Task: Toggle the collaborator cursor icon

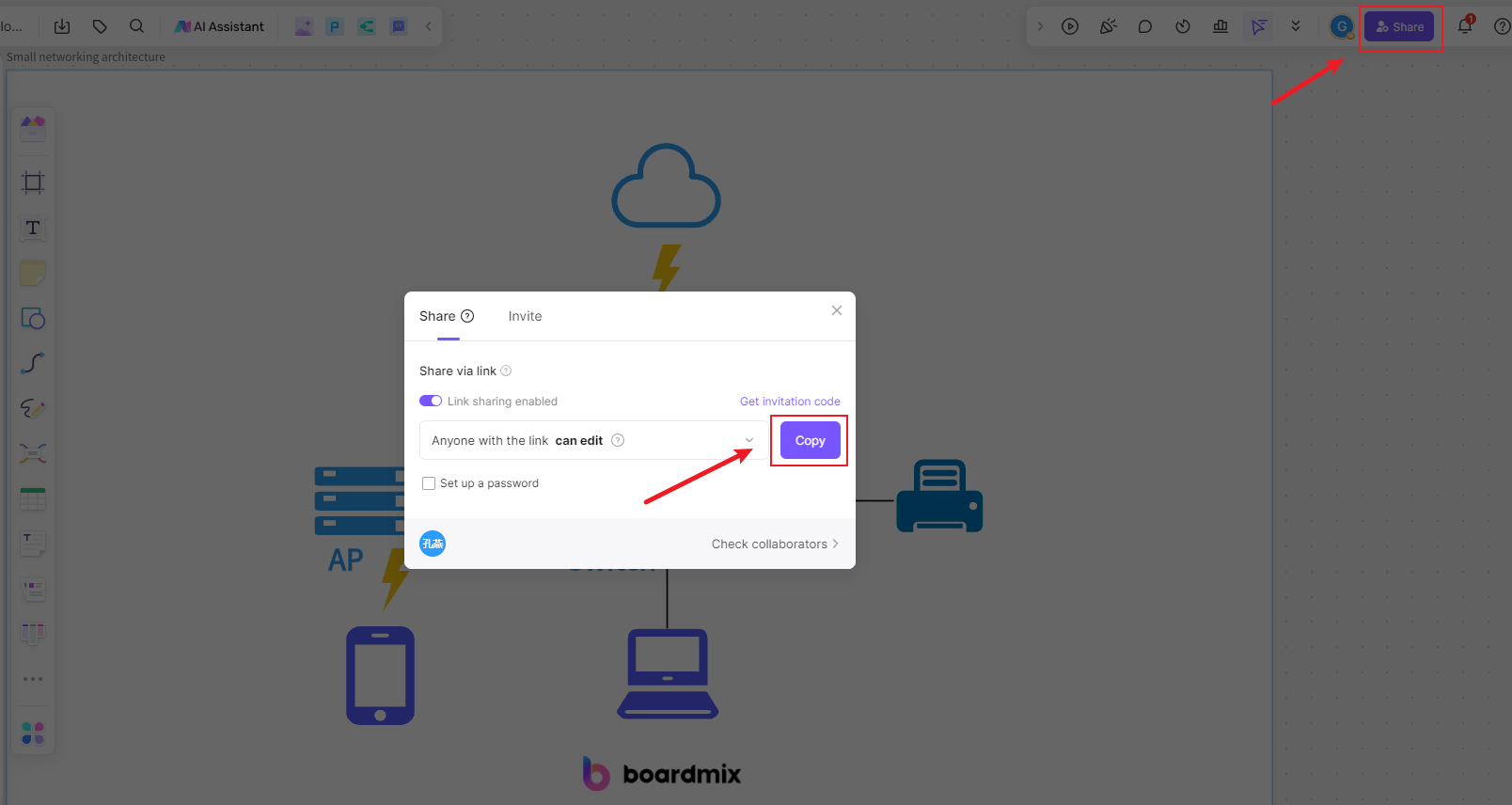Action: 1258,26
